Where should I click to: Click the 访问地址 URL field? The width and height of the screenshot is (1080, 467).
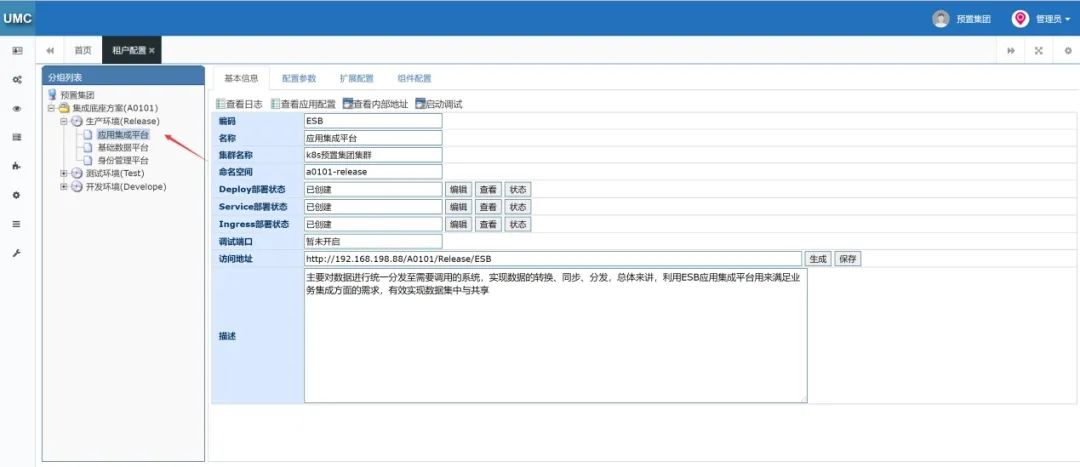pyautogui.click(x=553, y=258)
